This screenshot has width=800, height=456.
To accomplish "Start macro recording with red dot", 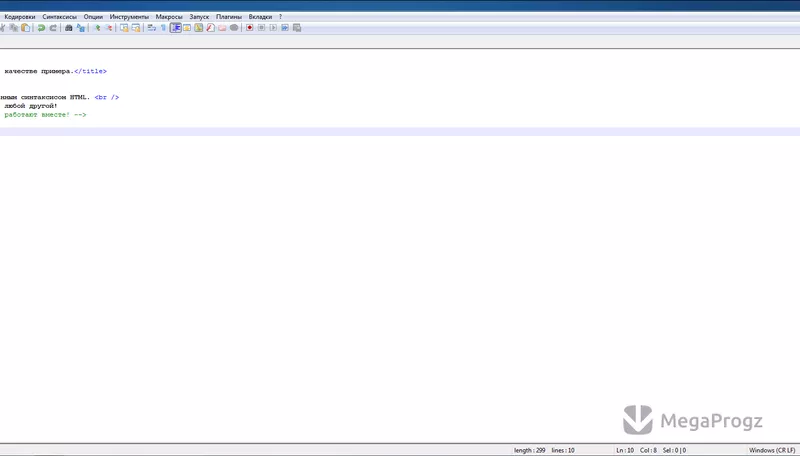I will point(249,28).
